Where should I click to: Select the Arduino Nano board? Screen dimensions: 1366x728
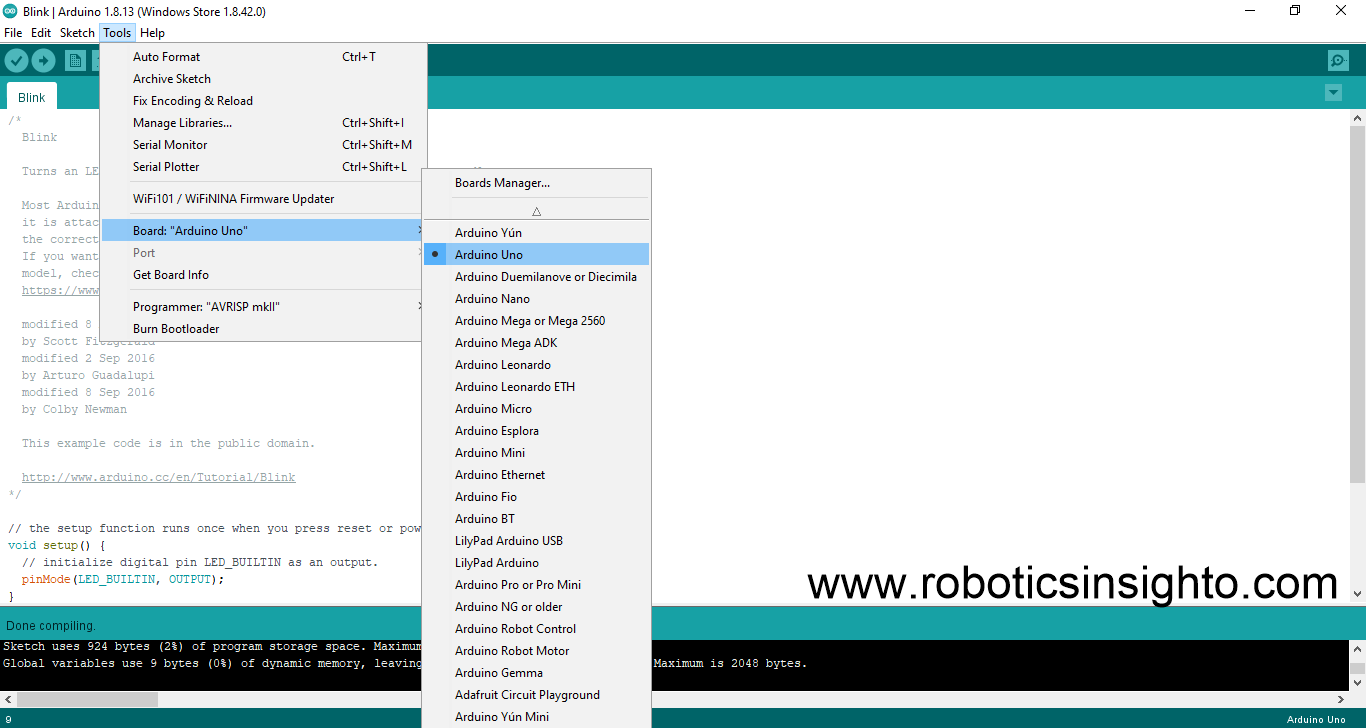(x=492, y=298)
